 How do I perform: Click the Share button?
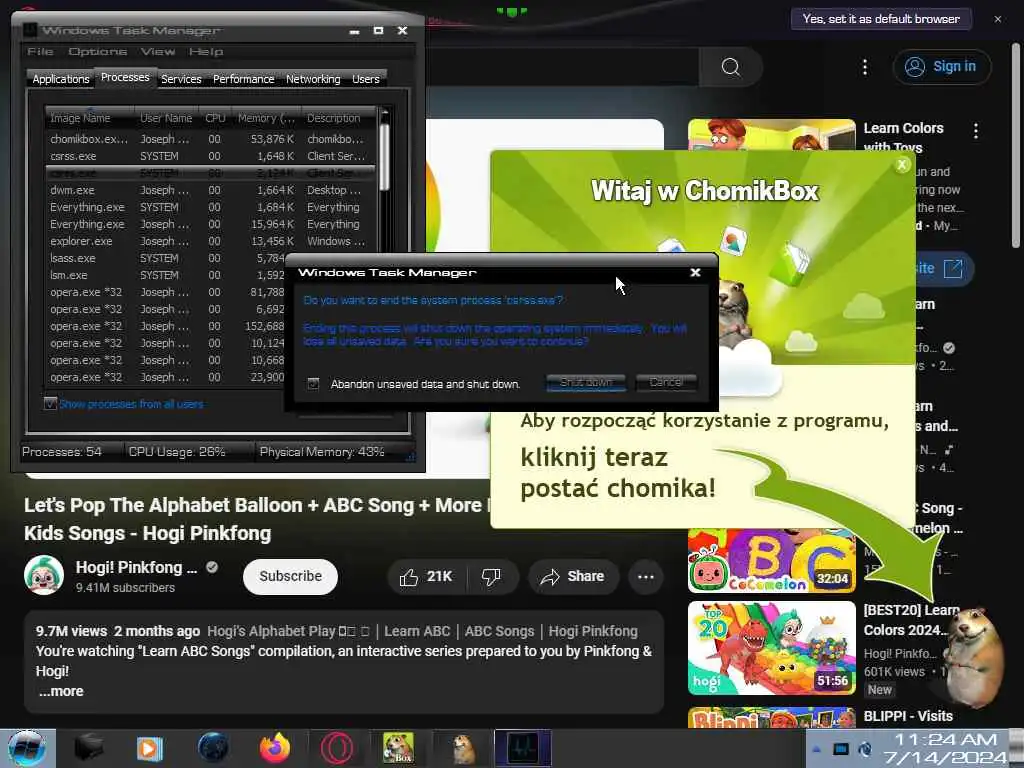click(x=573, y=577)
